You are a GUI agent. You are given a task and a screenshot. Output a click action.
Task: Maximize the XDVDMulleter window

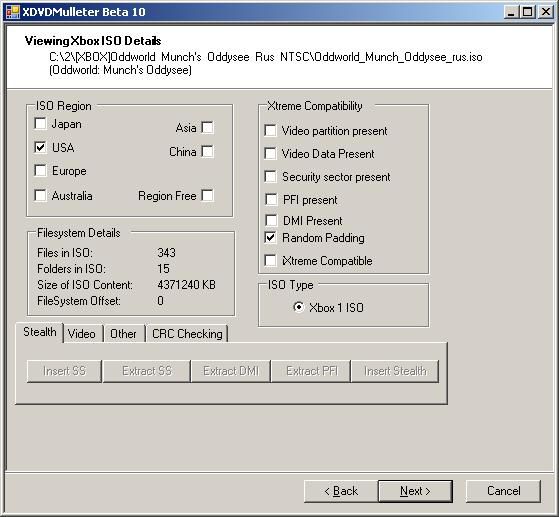point(528,12)
